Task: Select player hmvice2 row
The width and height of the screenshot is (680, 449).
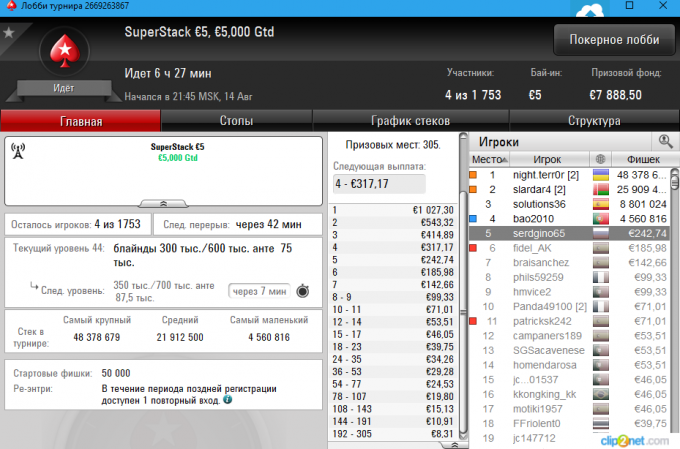Action: point(569,292)
